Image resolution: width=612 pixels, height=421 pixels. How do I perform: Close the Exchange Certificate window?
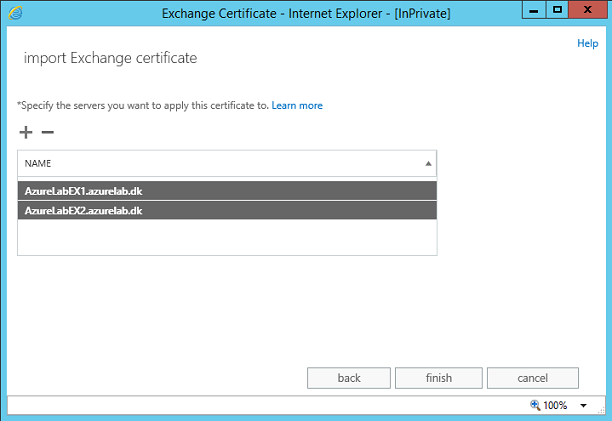point(587,10)
